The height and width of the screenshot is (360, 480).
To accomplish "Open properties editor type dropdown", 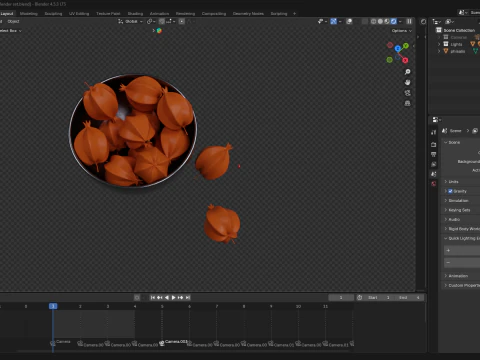I will (436, 120).
